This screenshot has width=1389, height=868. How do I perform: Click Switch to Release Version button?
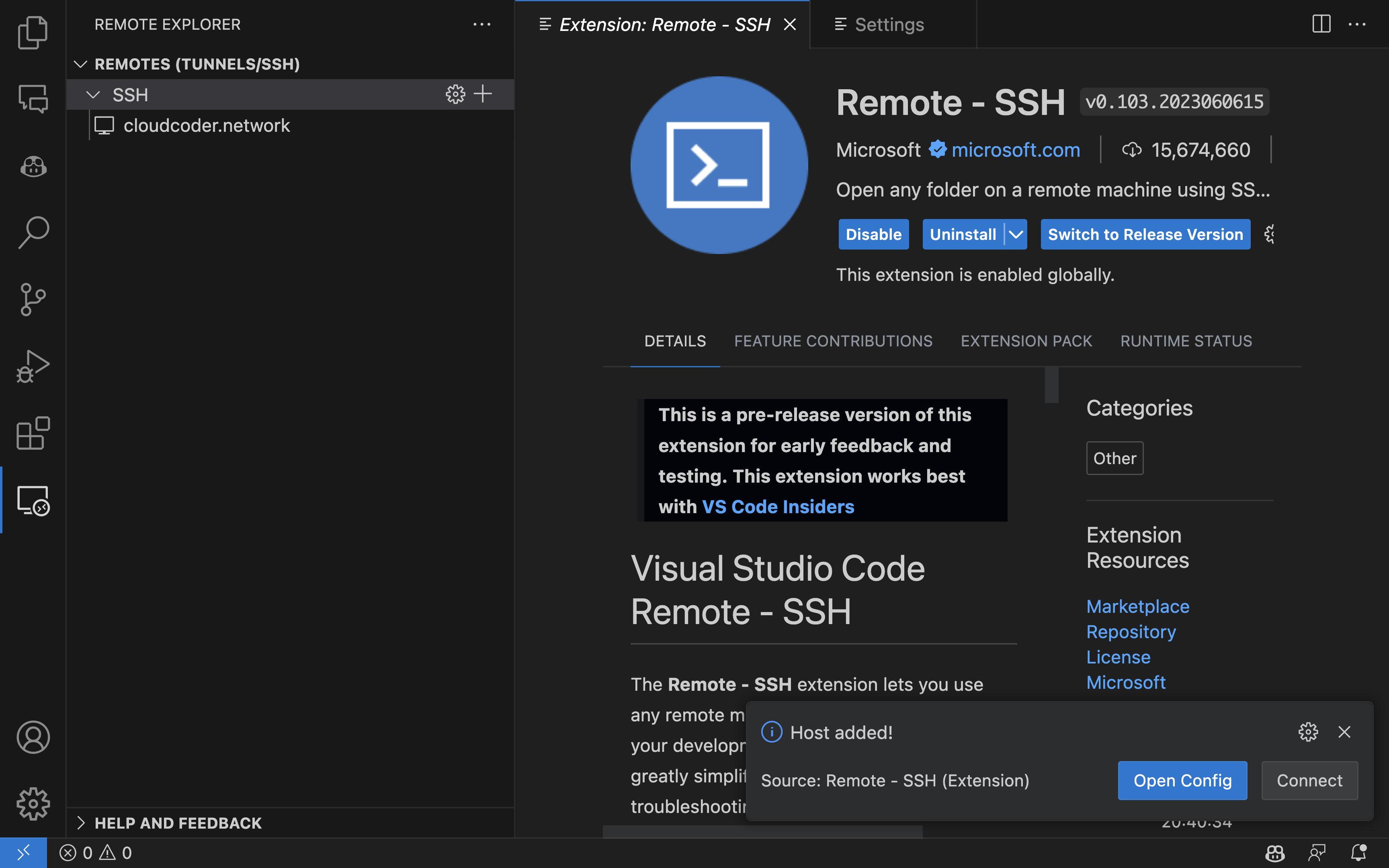(1145, 234)
